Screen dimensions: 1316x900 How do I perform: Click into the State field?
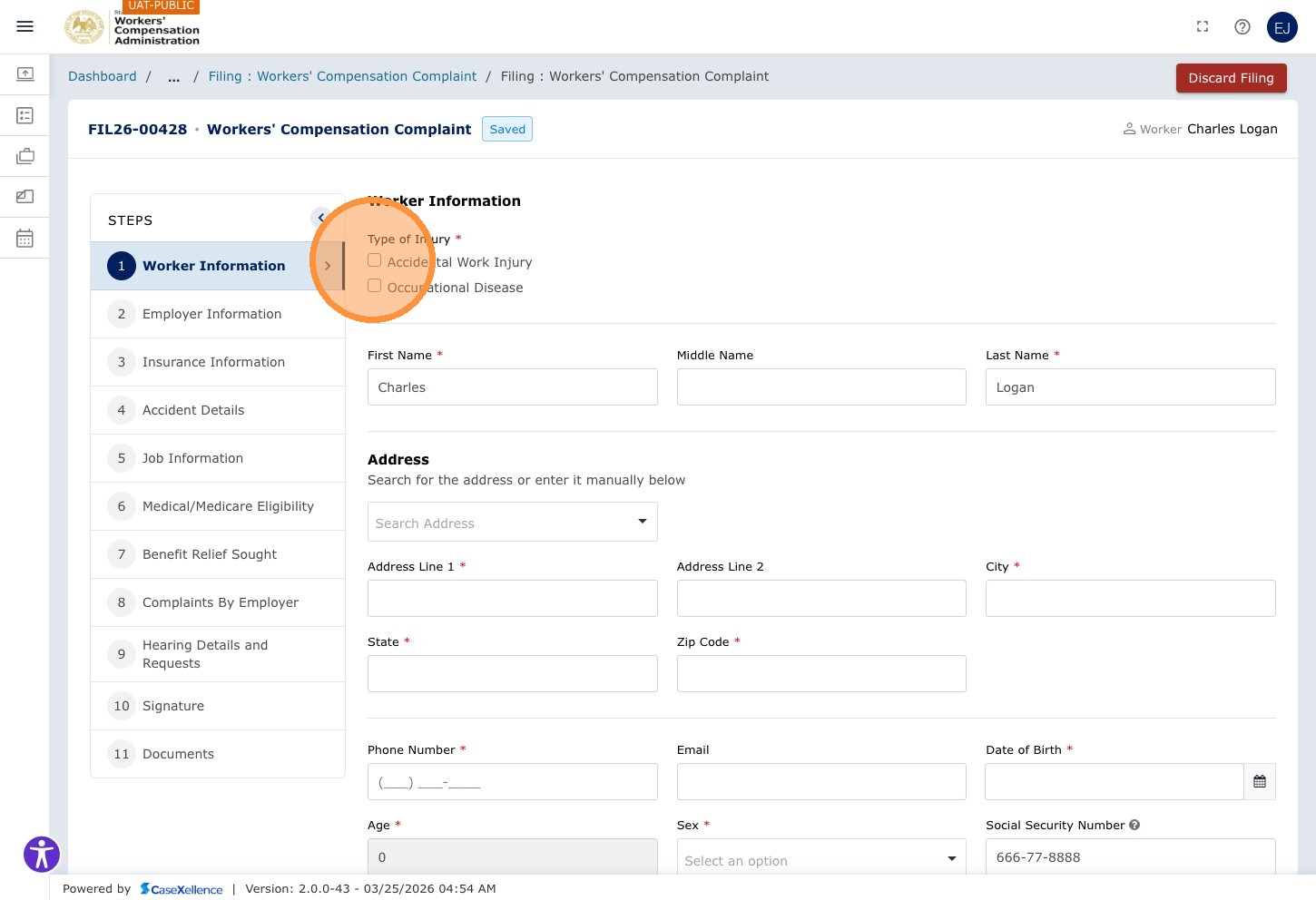[513, 674]
